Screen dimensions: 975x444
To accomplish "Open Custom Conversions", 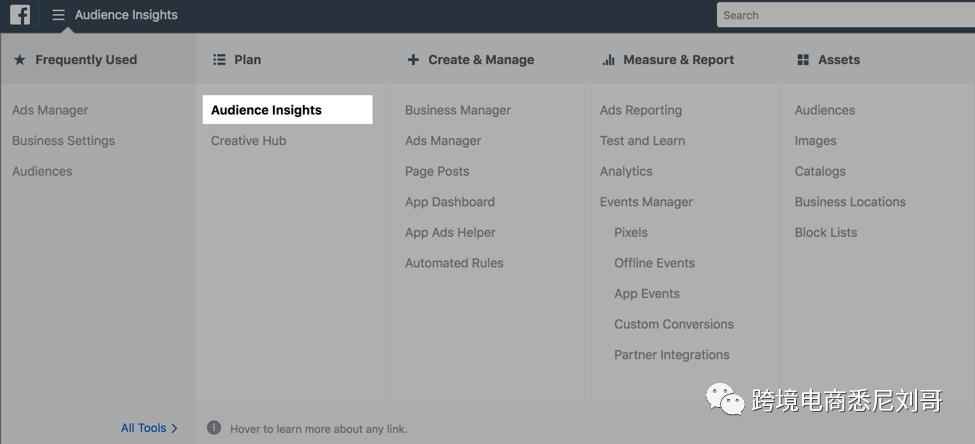I will 674,324.
